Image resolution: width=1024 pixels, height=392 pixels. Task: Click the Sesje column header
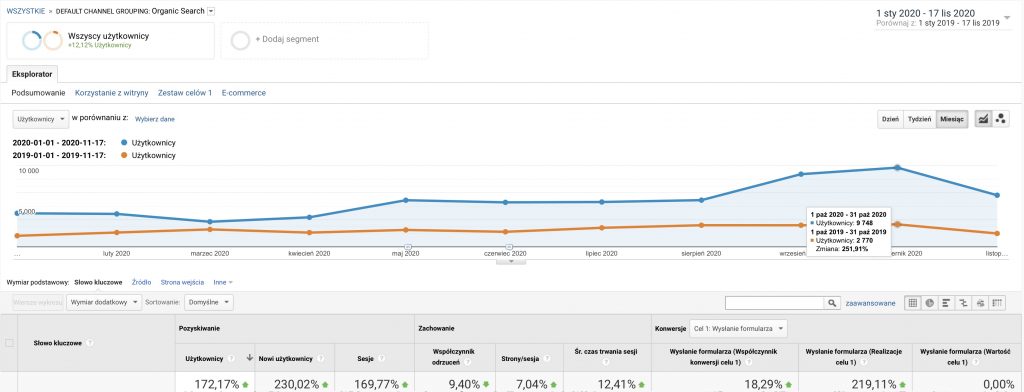pos(366,358)
